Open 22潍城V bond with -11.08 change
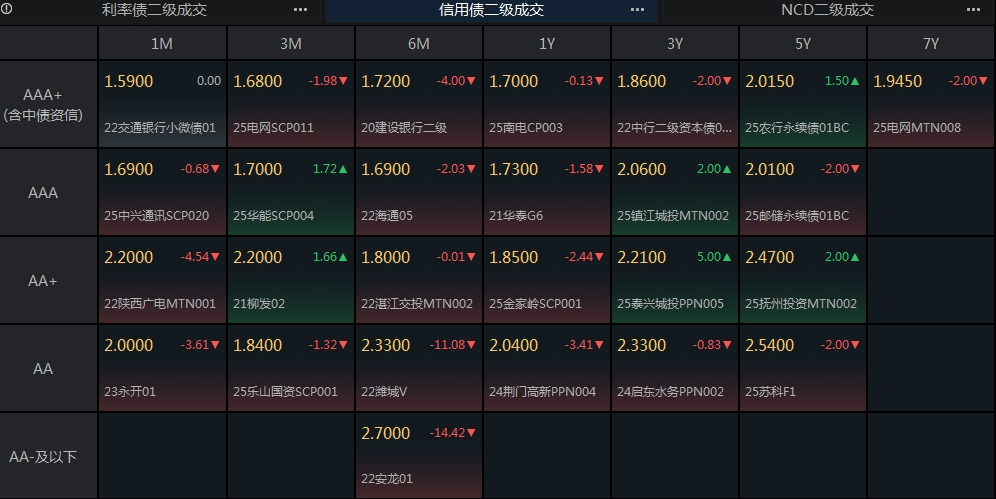996x499 pixels. 419,368
